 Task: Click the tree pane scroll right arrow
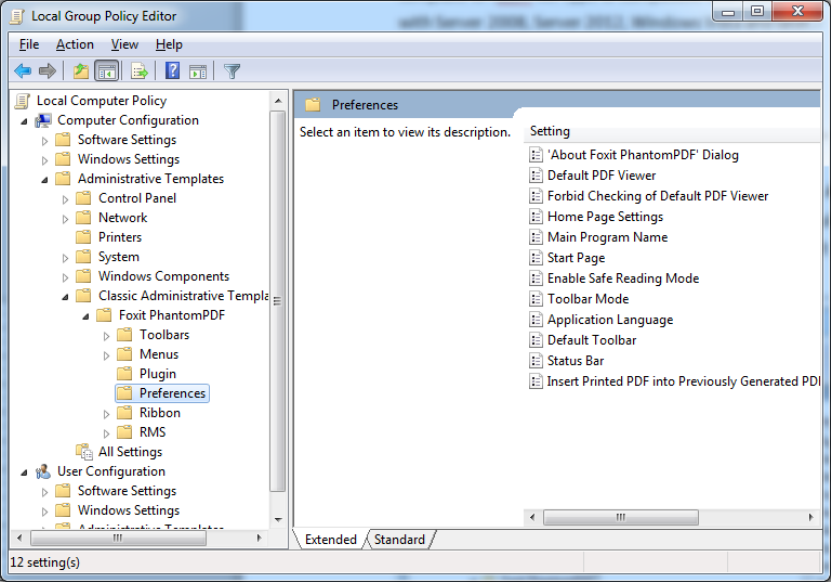click(259, 538)
